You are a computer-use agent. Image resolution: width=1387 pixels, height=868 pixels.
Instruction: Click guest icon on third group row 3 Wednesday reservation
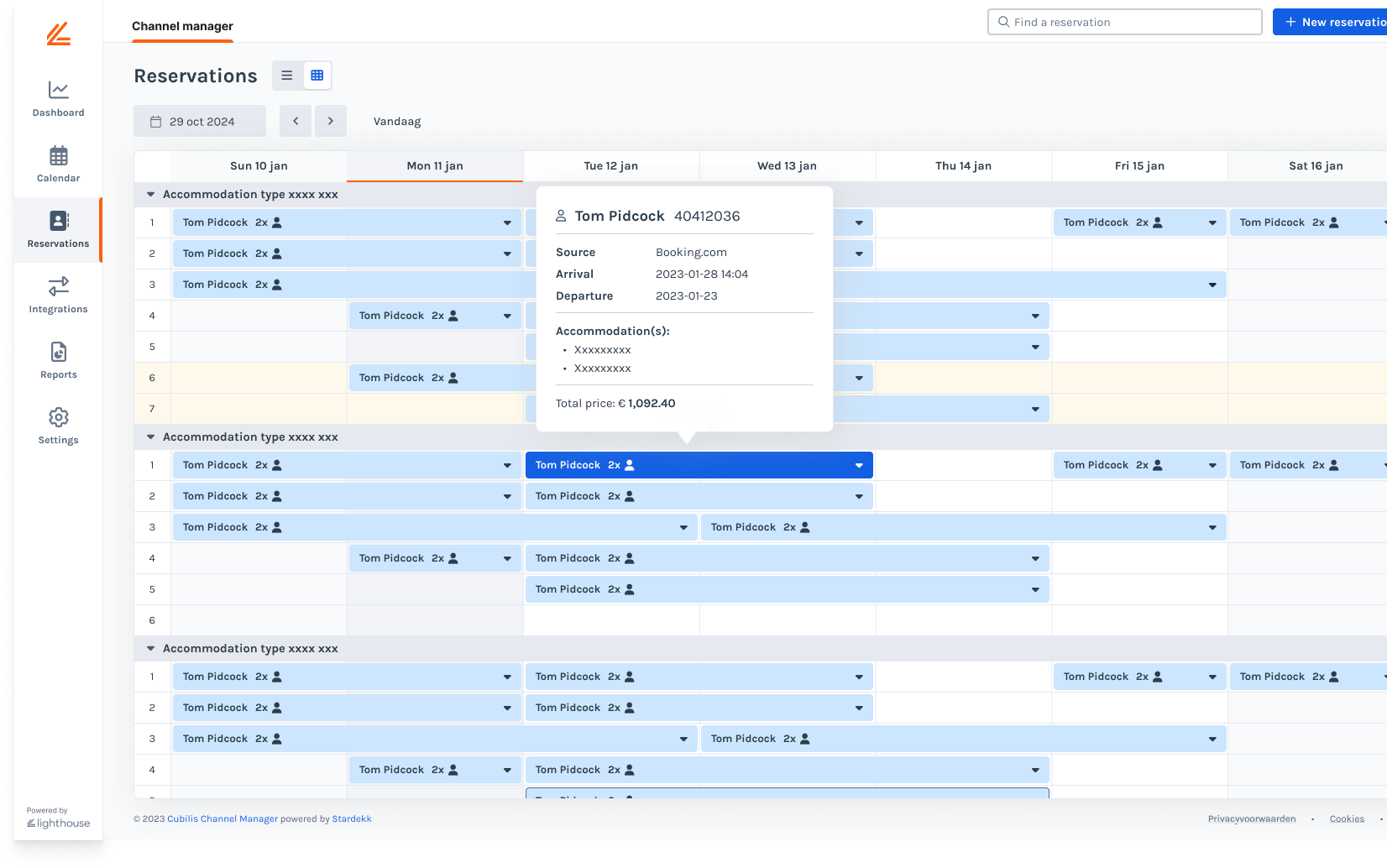(805, 739)
